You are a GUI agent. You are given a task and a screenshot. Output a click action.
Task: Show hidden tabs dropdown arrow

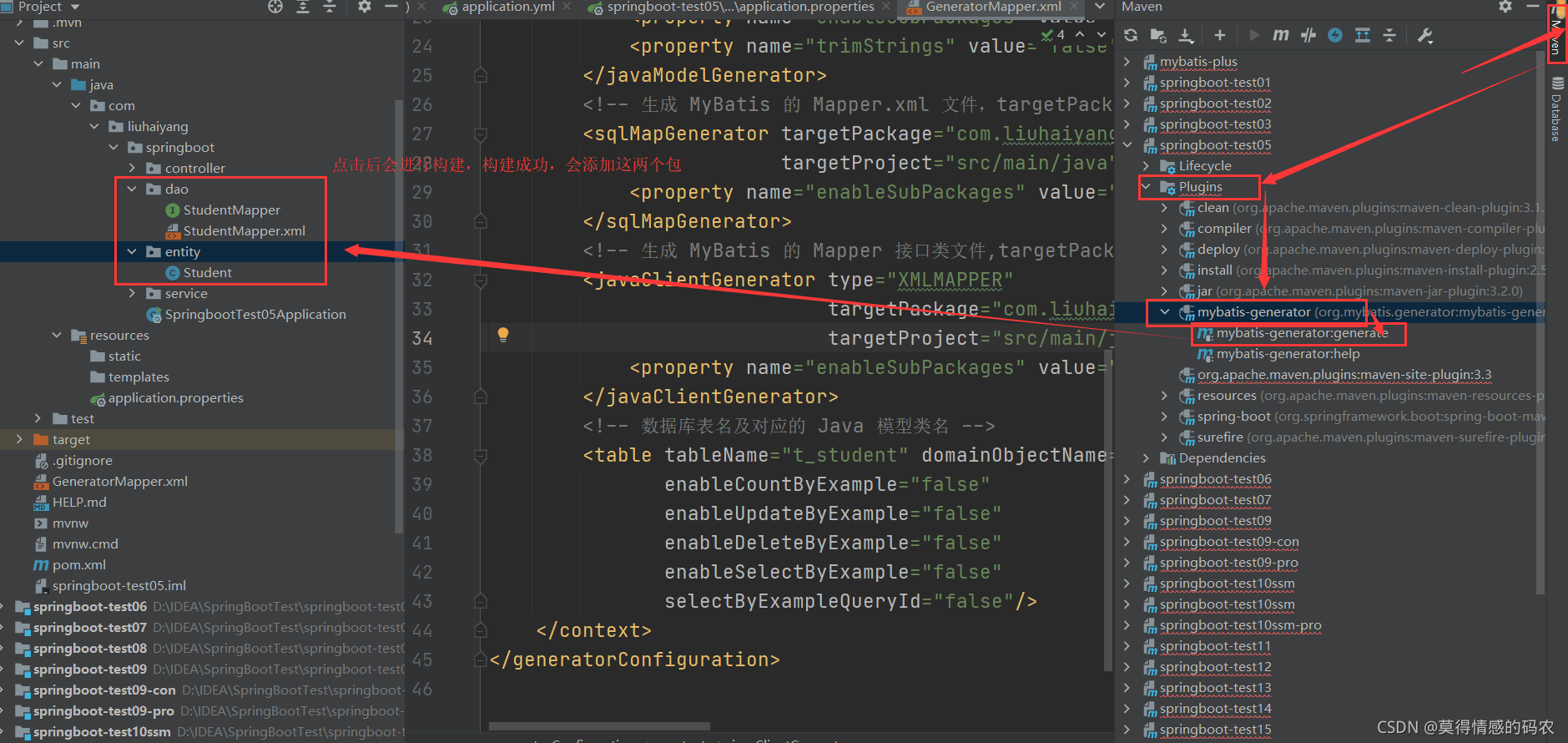[1100, 7]
